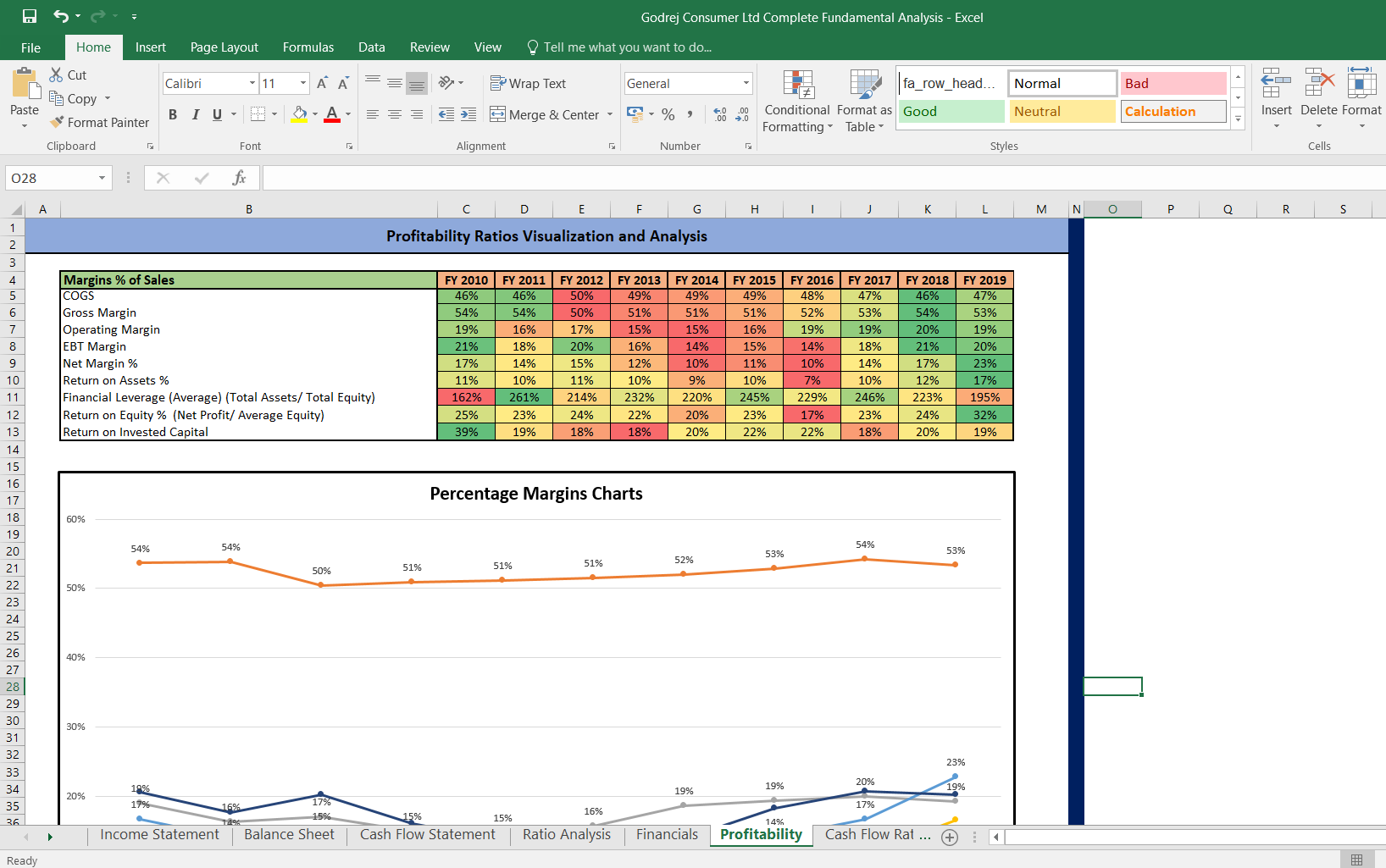Increase font size with the large A icon

click(322, 83)
